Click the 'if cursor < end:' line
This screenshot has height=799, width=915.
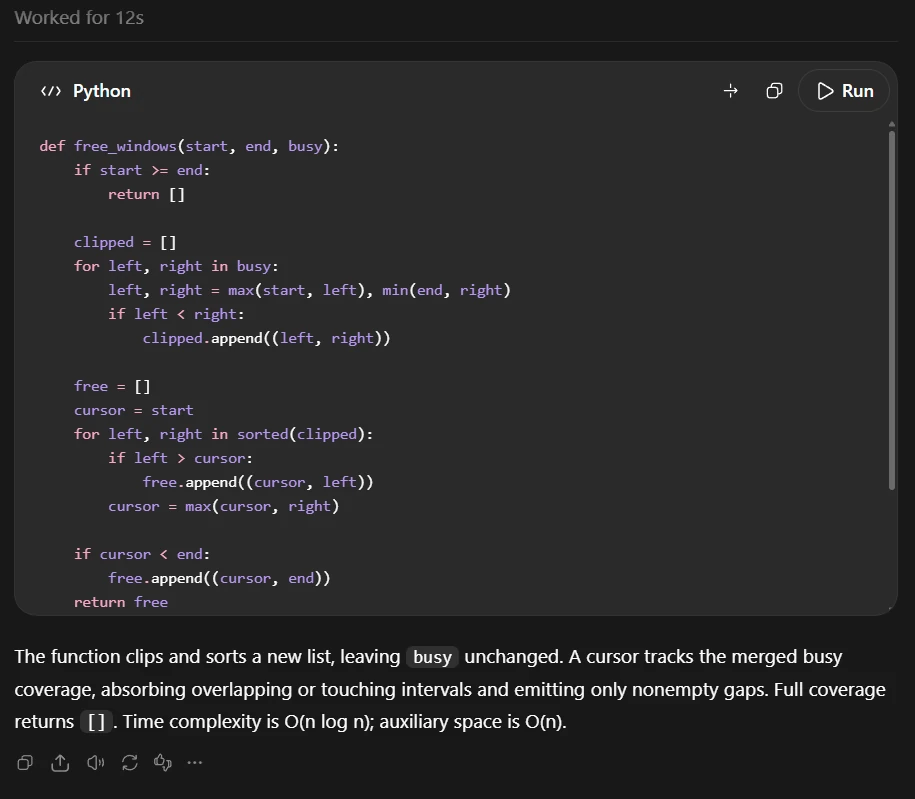tap(142, 554)
